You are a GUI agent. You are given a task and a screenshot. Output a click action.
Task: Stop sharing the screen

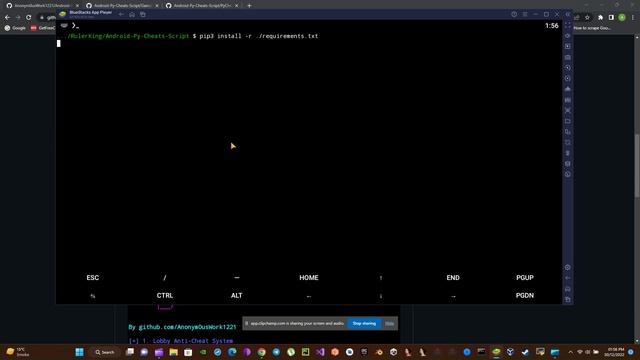[x=364, y=323]
